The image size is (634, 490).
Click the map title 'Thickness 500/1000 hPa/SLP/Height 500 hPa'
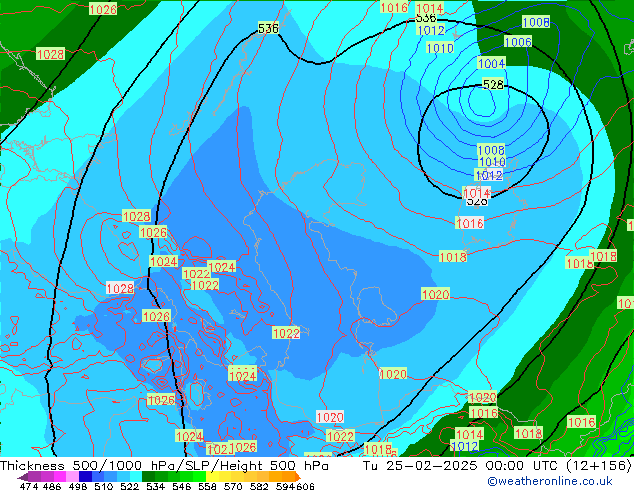[x=164, y=465]
